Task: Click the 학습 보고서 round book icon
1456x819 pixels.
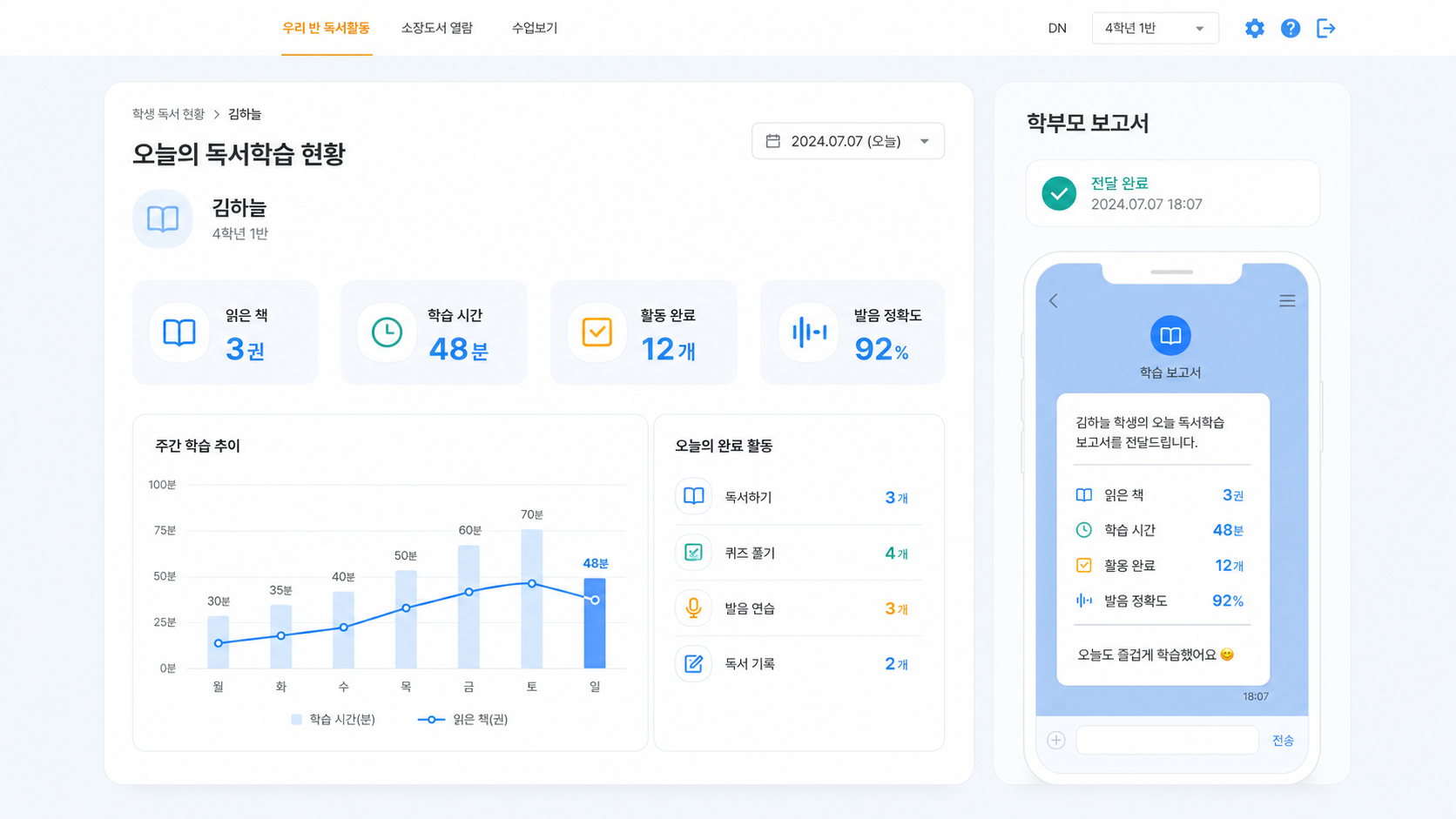Action: 1170,336
